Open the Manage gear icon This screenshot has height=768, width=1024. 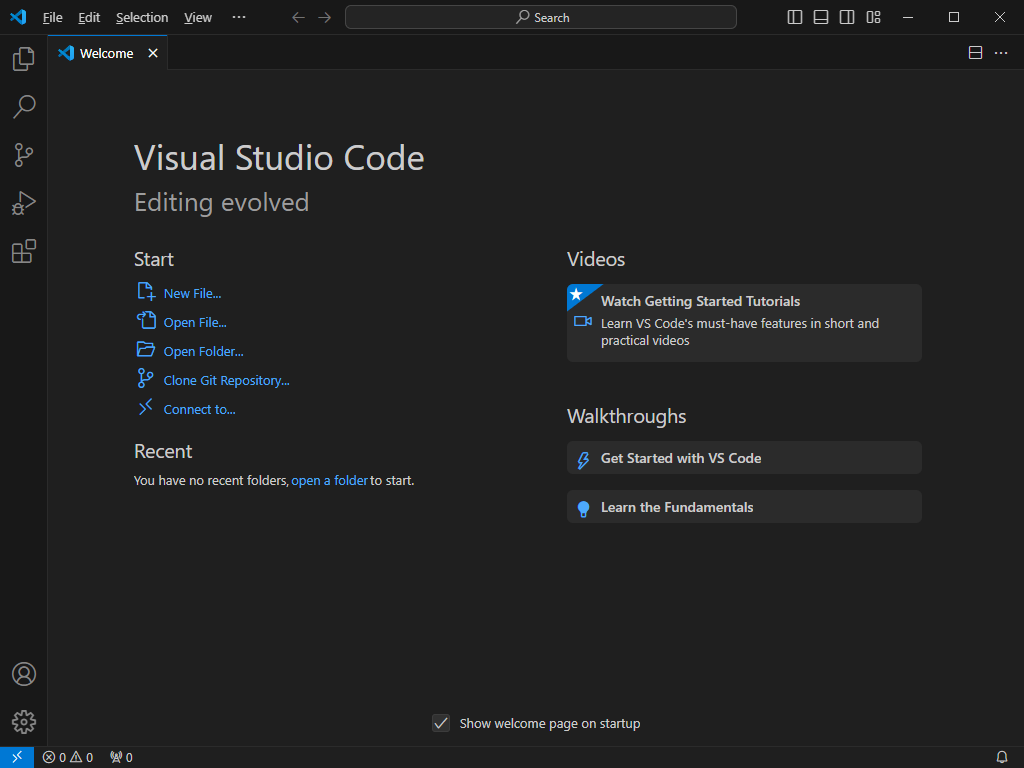pos(24,722)
